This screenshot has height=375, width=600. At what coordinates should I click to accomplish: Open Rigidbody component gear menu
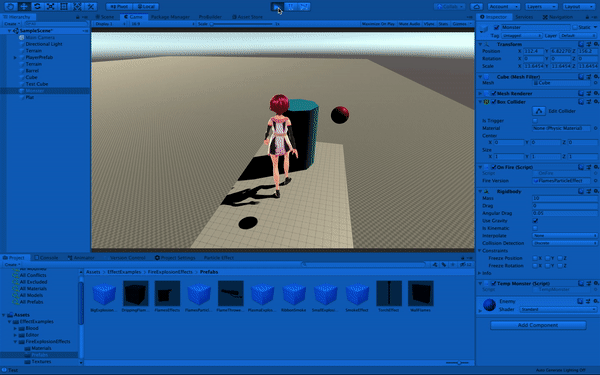(x=595, y=191)
